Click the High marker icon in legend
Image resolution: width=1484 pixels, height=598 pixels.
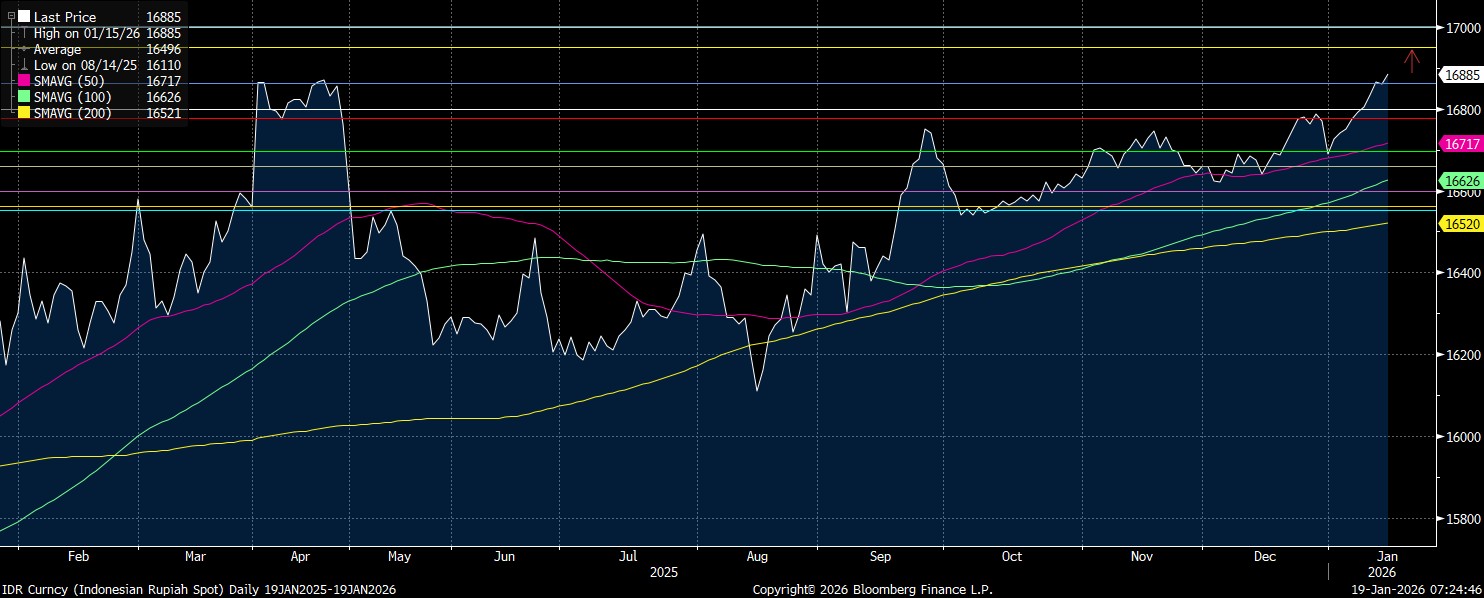pyautogui.click(x=24, y=33)
